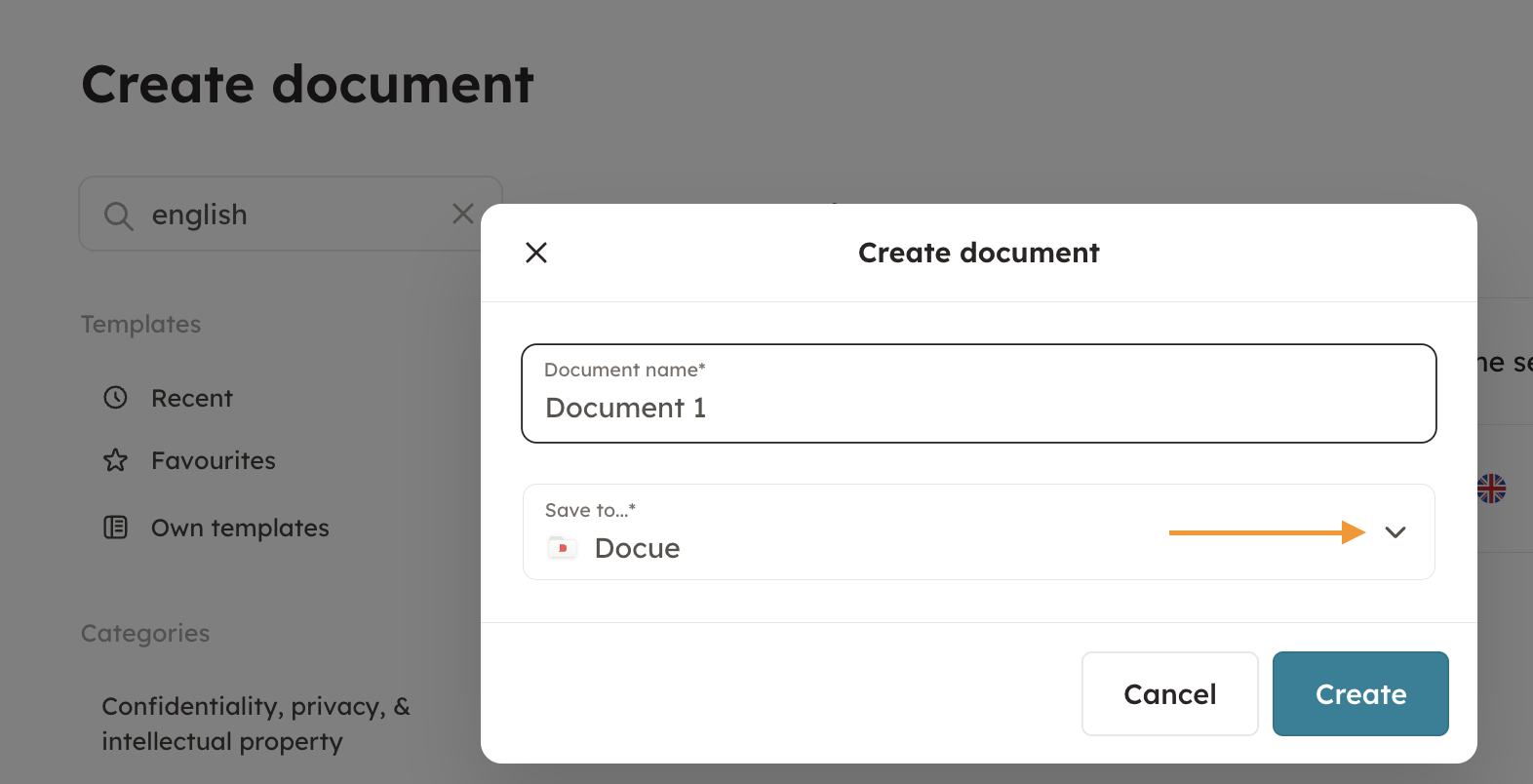Click the Own templates document icon
1533x784 pixels.
tap(116, 528)
